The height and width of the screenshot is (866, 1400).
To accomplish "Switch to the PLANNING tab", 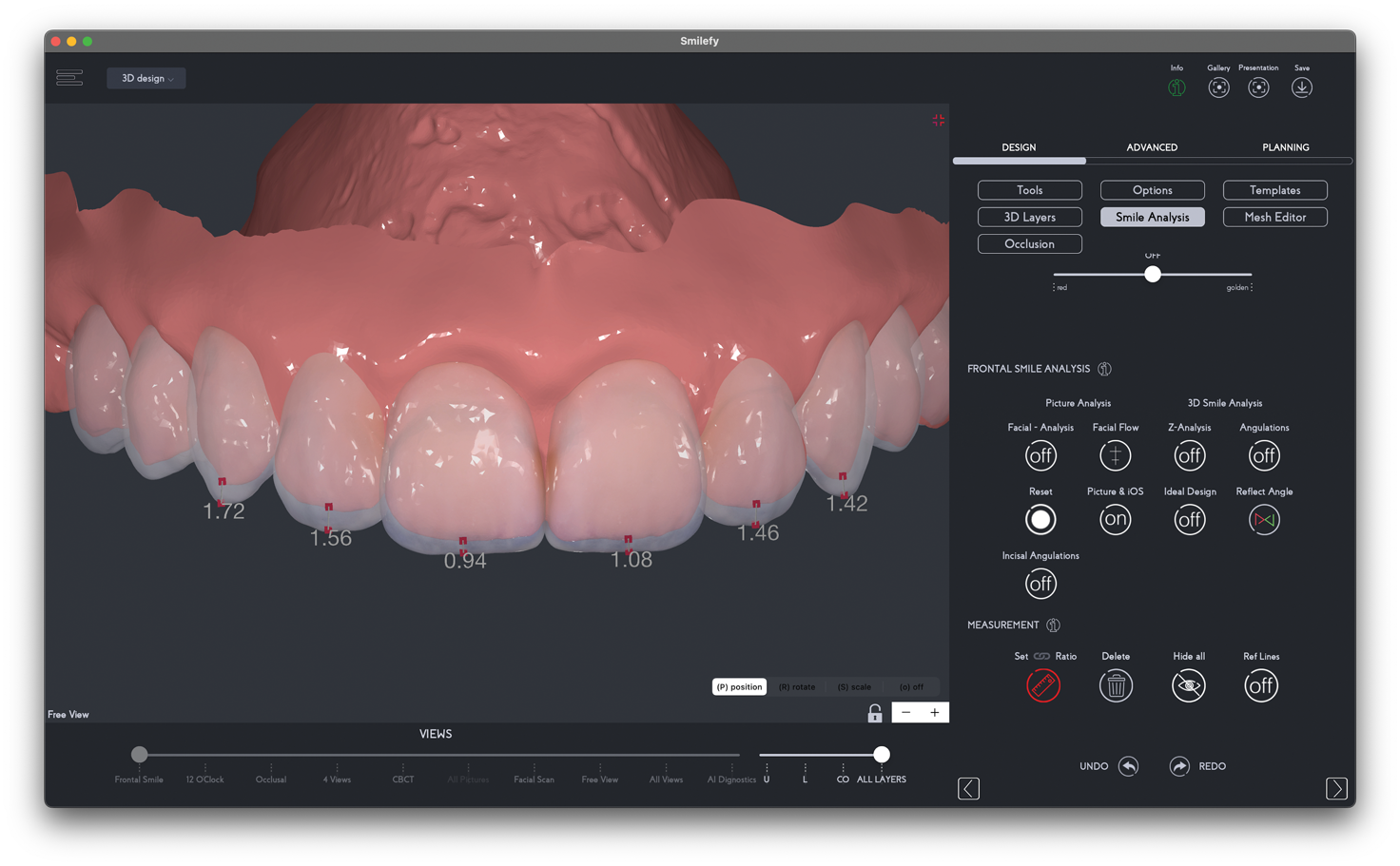I will [1285, 147].
